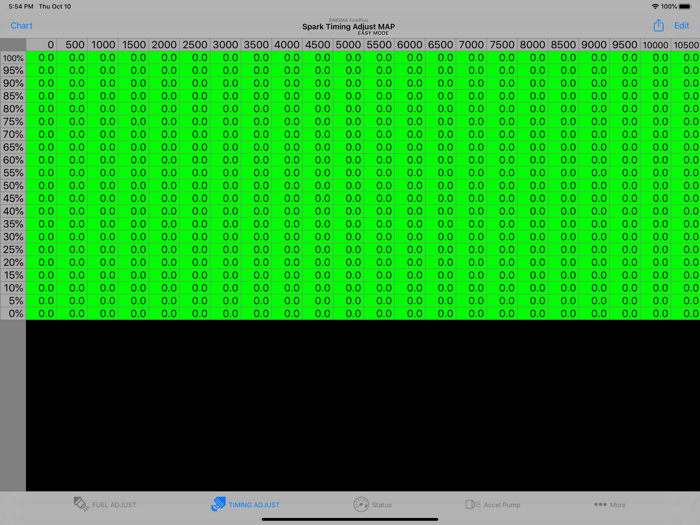Switch to Status tab label

(382, 505)
